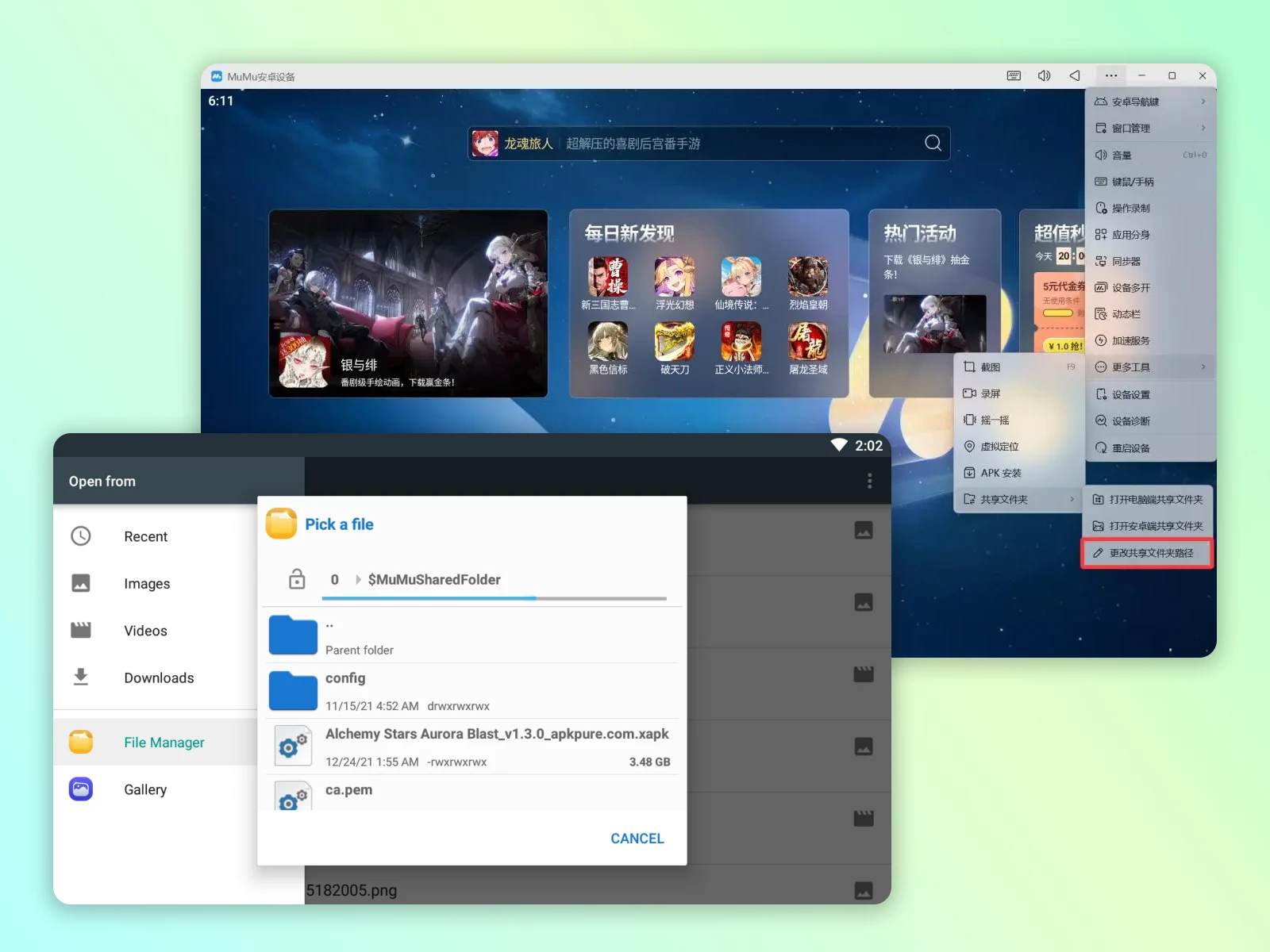Click the ¥1.0 抢 coupon button
Screen dimensions: 1270x952
pos(1064,346)
